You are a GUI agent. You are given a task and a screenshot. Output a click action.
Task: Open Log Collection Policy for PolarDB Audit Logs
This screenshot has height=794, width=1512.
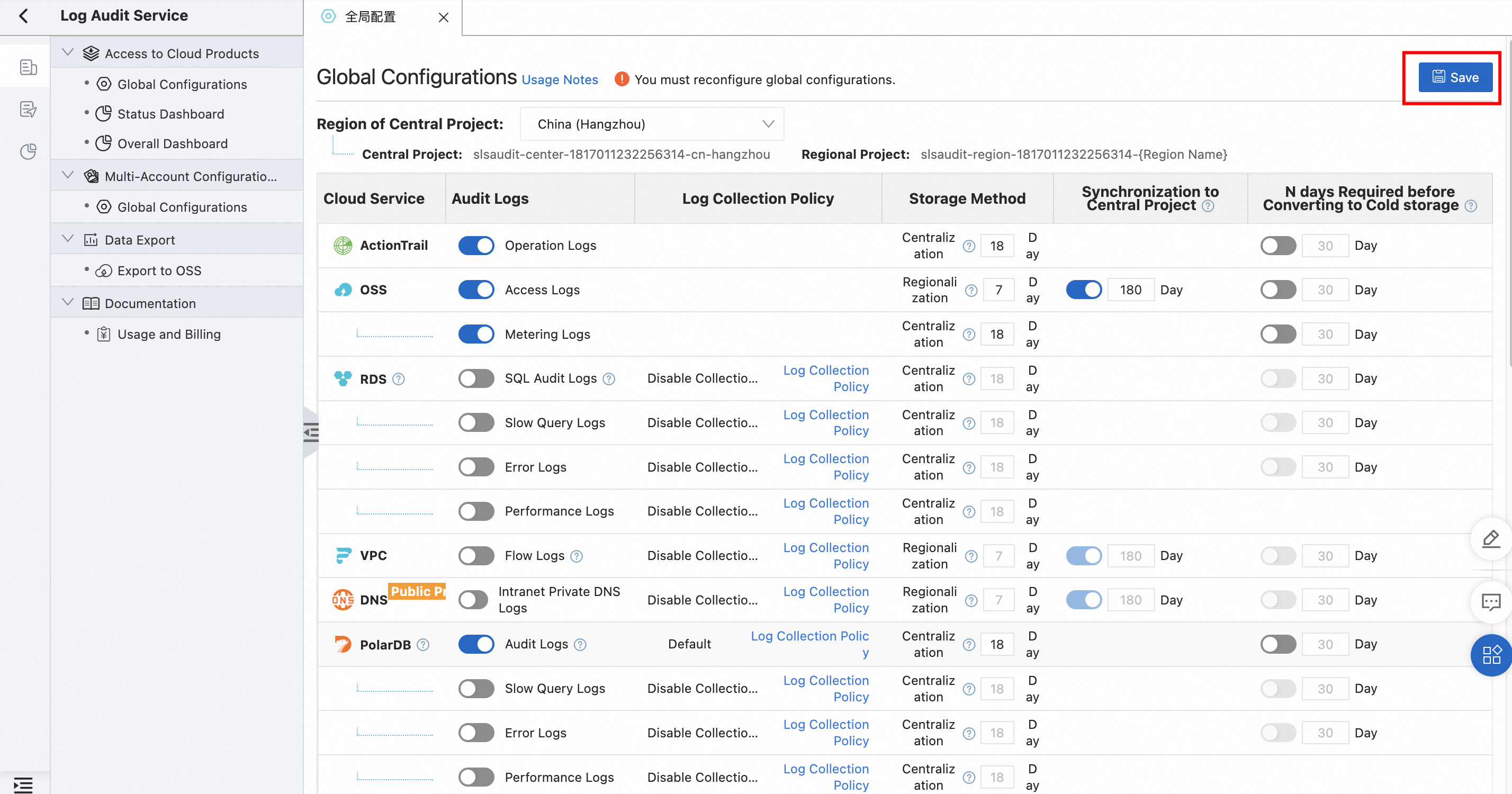point(810,644)
